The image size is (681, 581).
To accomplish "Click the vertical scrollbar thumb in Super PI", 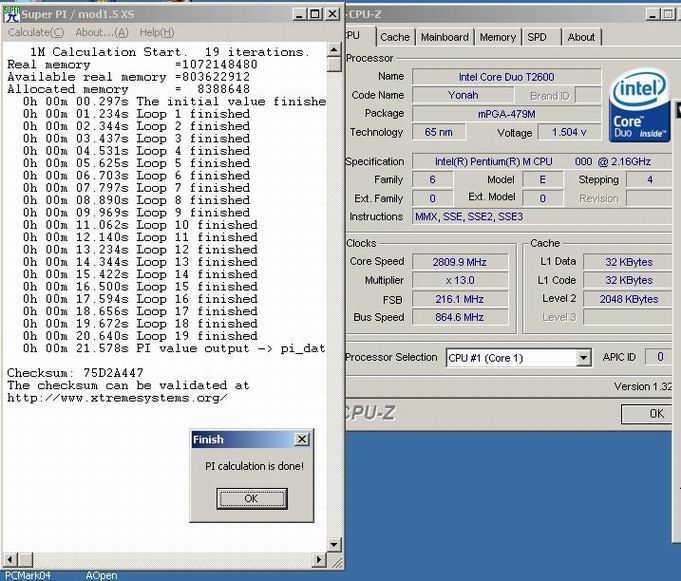I will point(334,64).
